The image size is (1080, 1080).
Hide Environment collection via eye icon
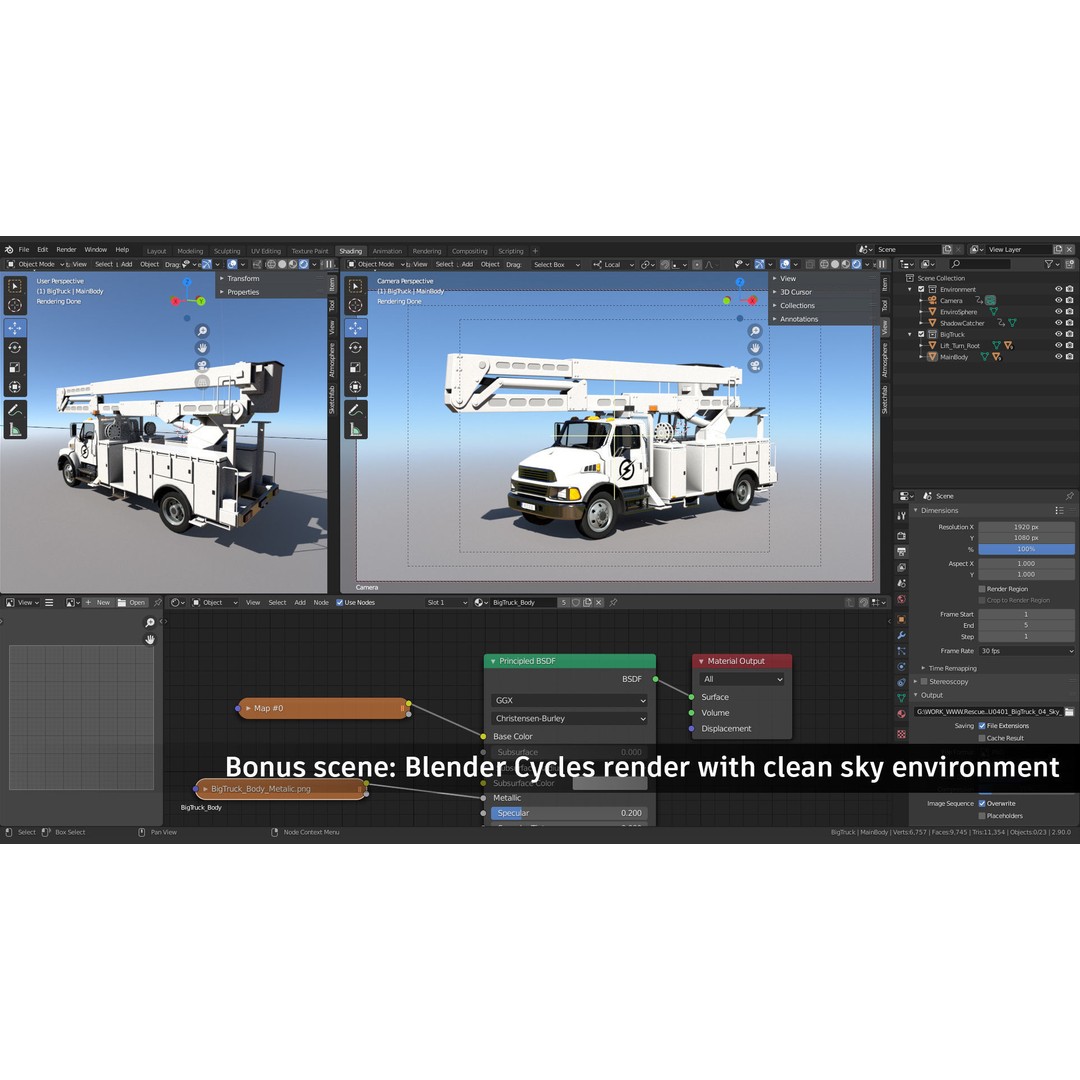coord(1058,289)
